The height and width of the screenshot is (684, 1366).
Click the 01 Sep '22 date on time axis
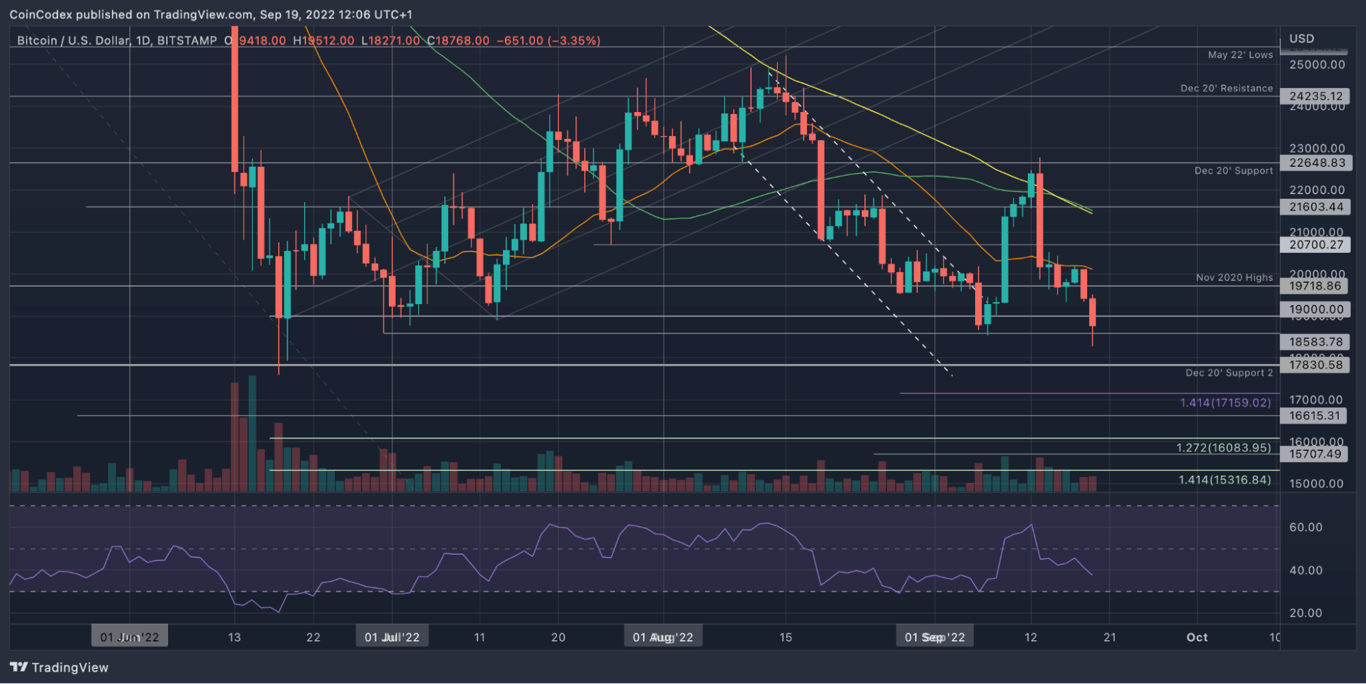tap(934, 636)
